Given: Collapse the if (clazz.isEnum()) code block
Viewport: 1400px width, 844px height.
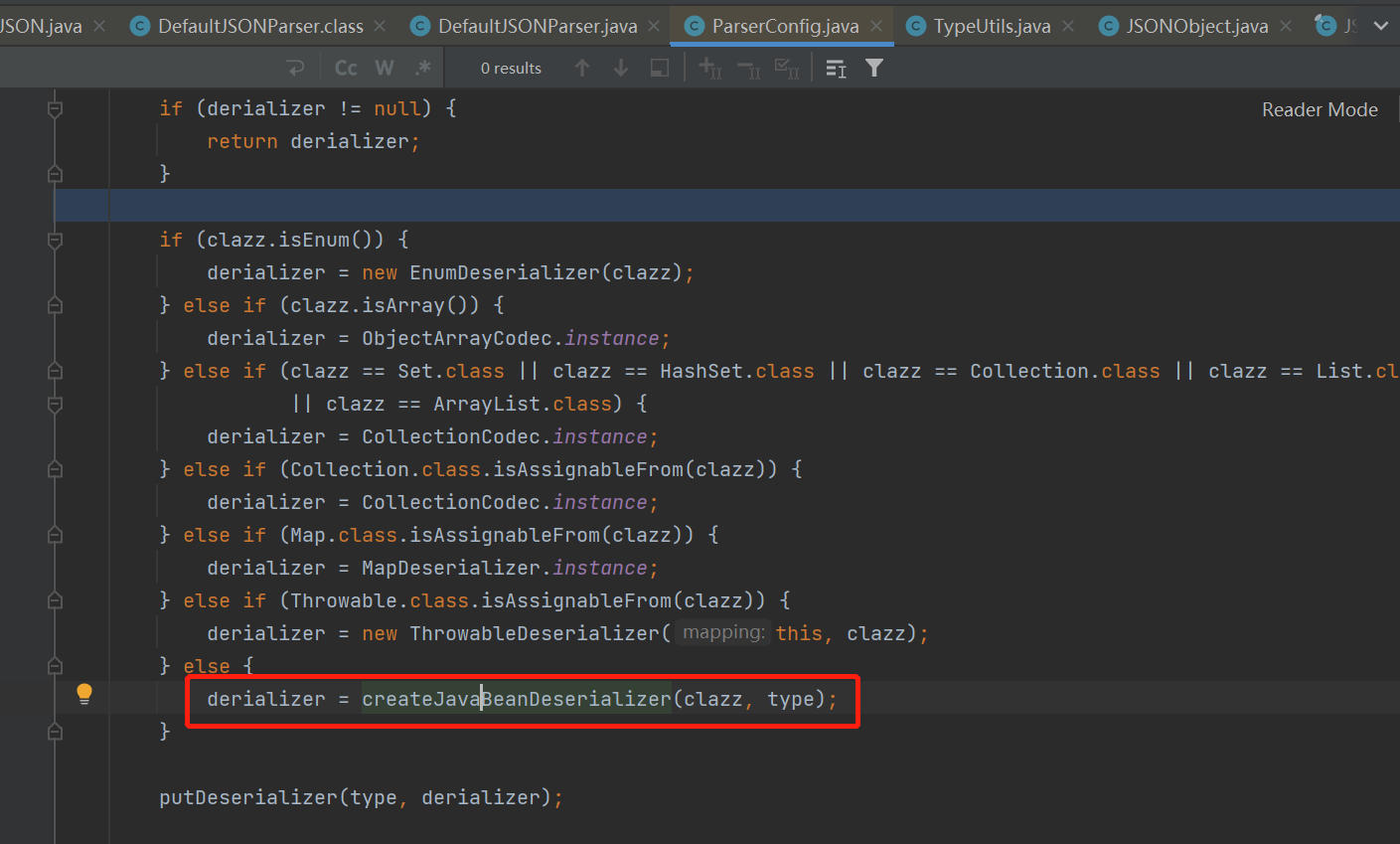Looking at the screenshot, I should pos(56,240).
